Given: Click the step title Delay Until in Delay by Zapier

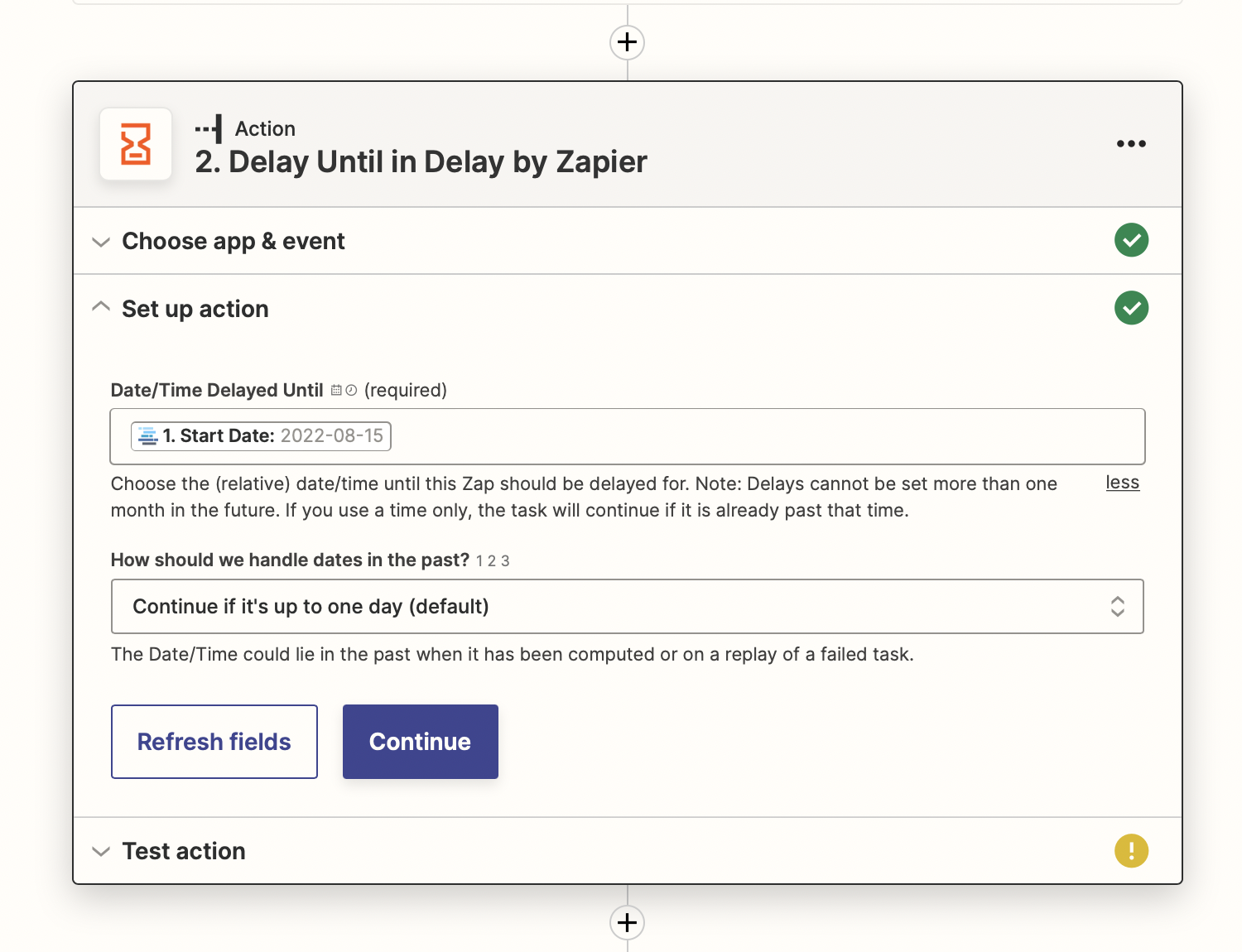Looking at the screenshot, I should pos(421,162).
